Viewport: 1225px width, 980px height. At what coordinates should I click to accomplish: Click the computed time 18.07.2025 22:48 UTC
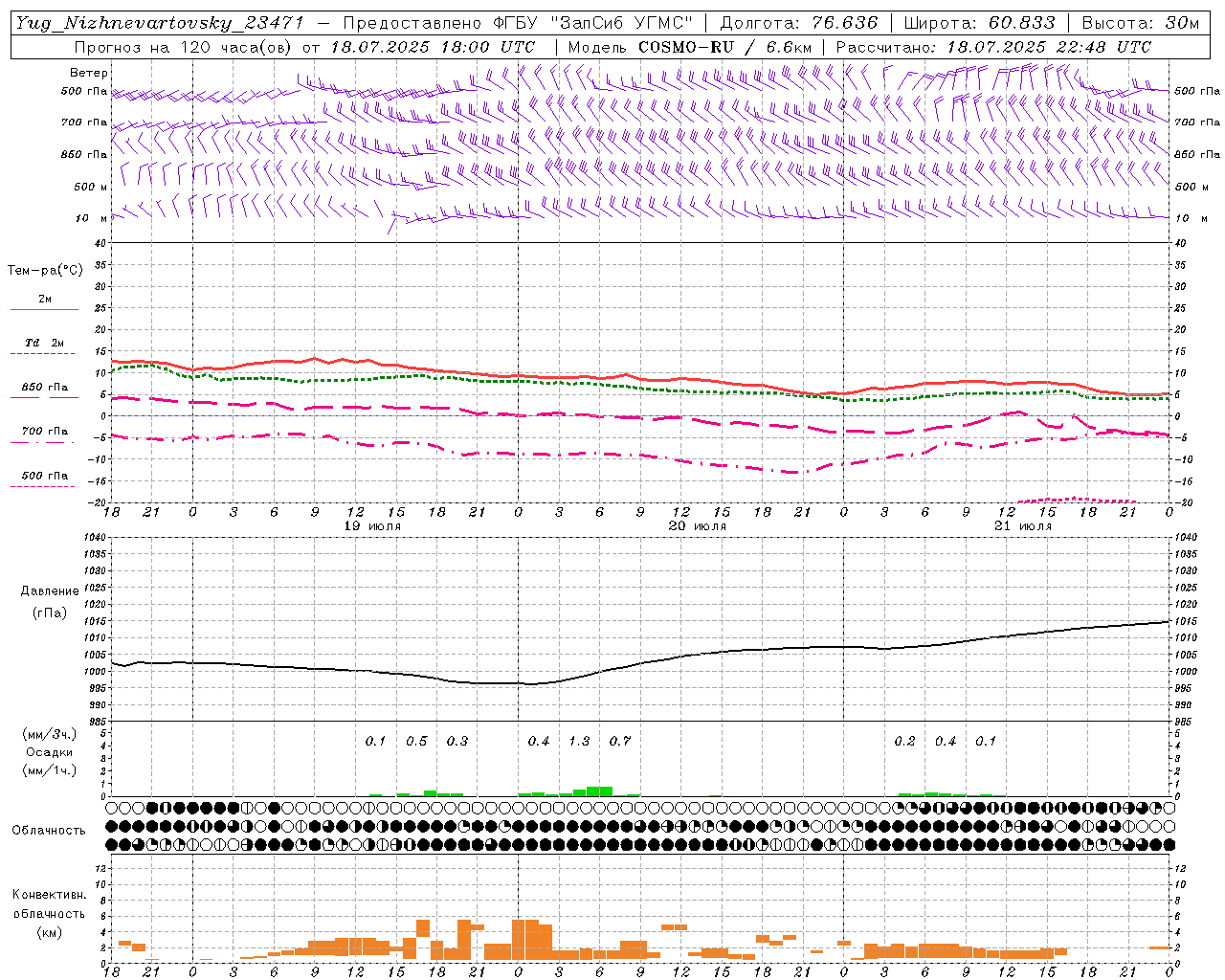(1049, 47)
